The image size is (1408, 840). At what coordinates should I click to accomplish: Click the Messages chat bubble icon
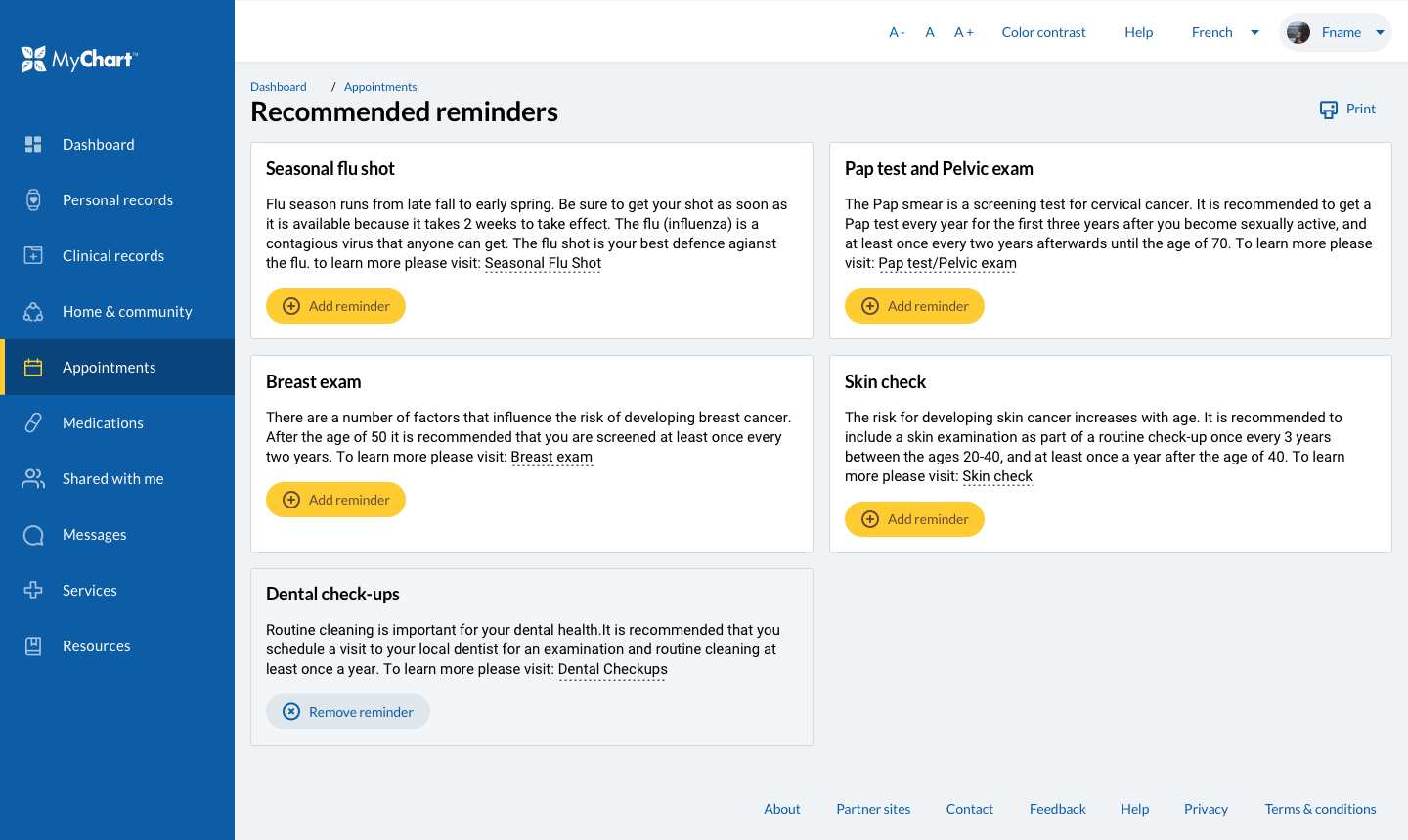pos(33,535)
